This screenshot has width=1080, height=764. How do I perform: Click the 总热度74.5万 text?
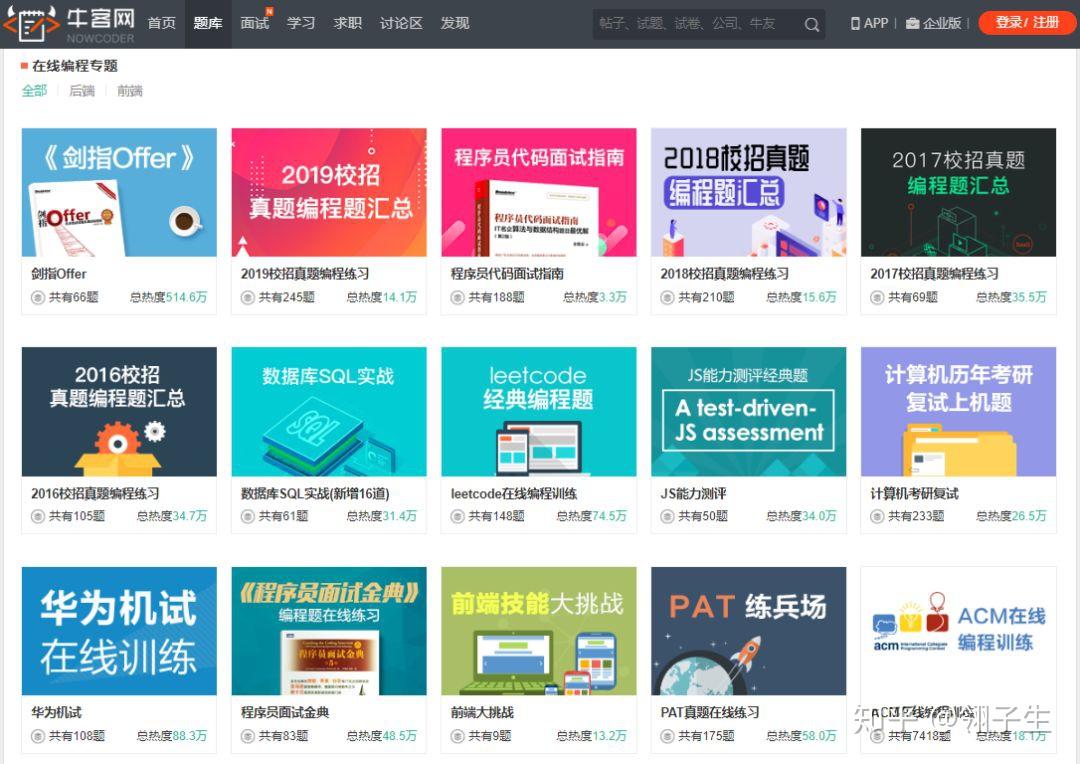point(592,517)
